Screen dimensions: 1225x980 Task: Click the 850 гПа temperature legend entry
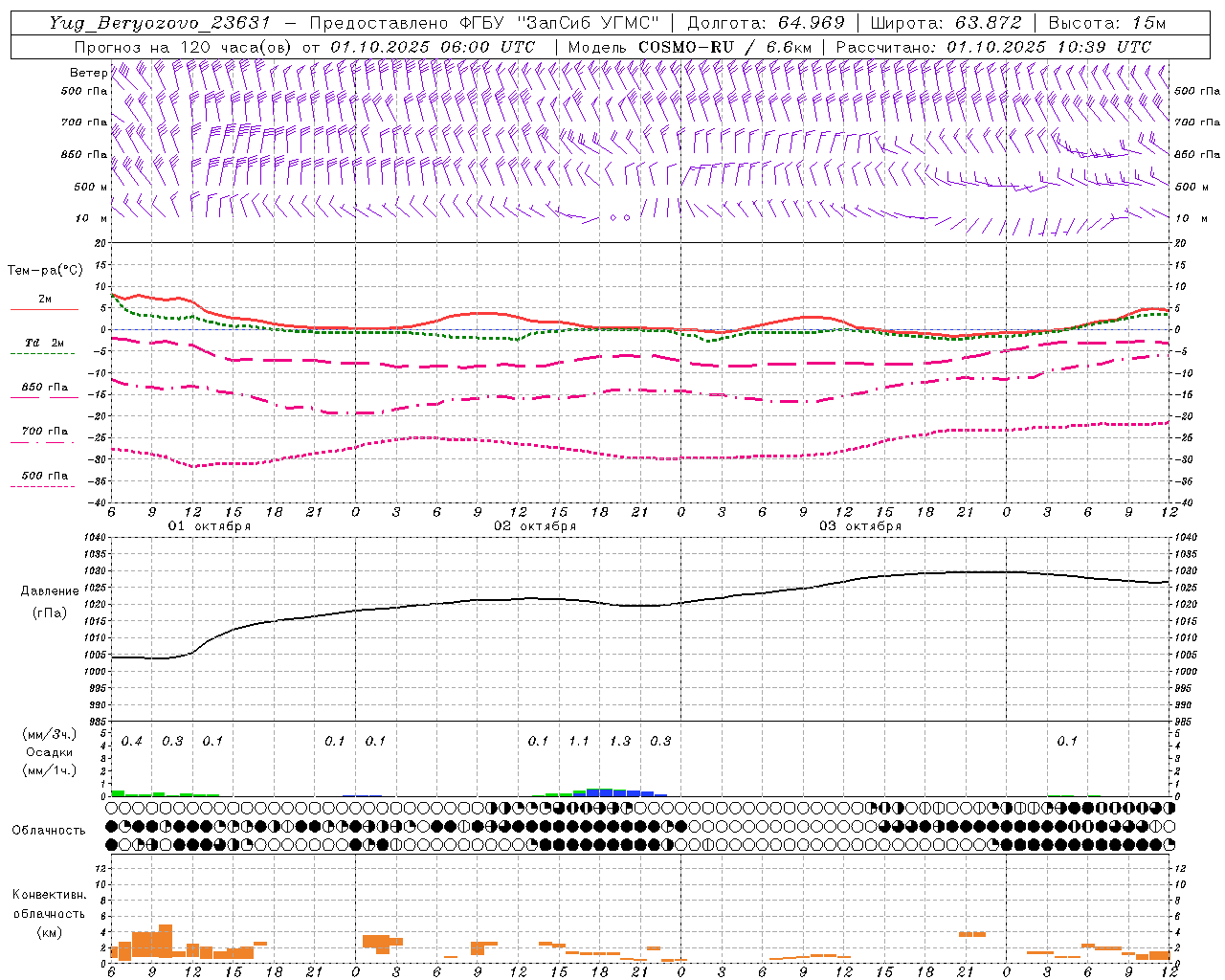(44, 388)
